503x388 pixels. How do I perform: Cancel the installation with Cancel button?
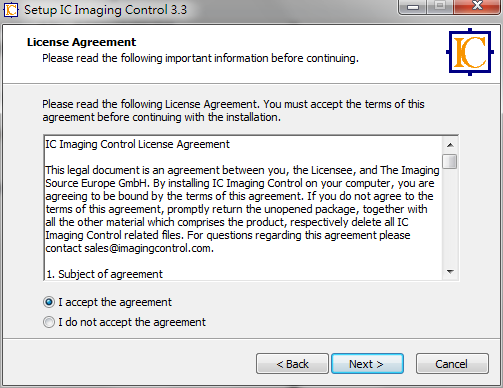pos(452,364)
